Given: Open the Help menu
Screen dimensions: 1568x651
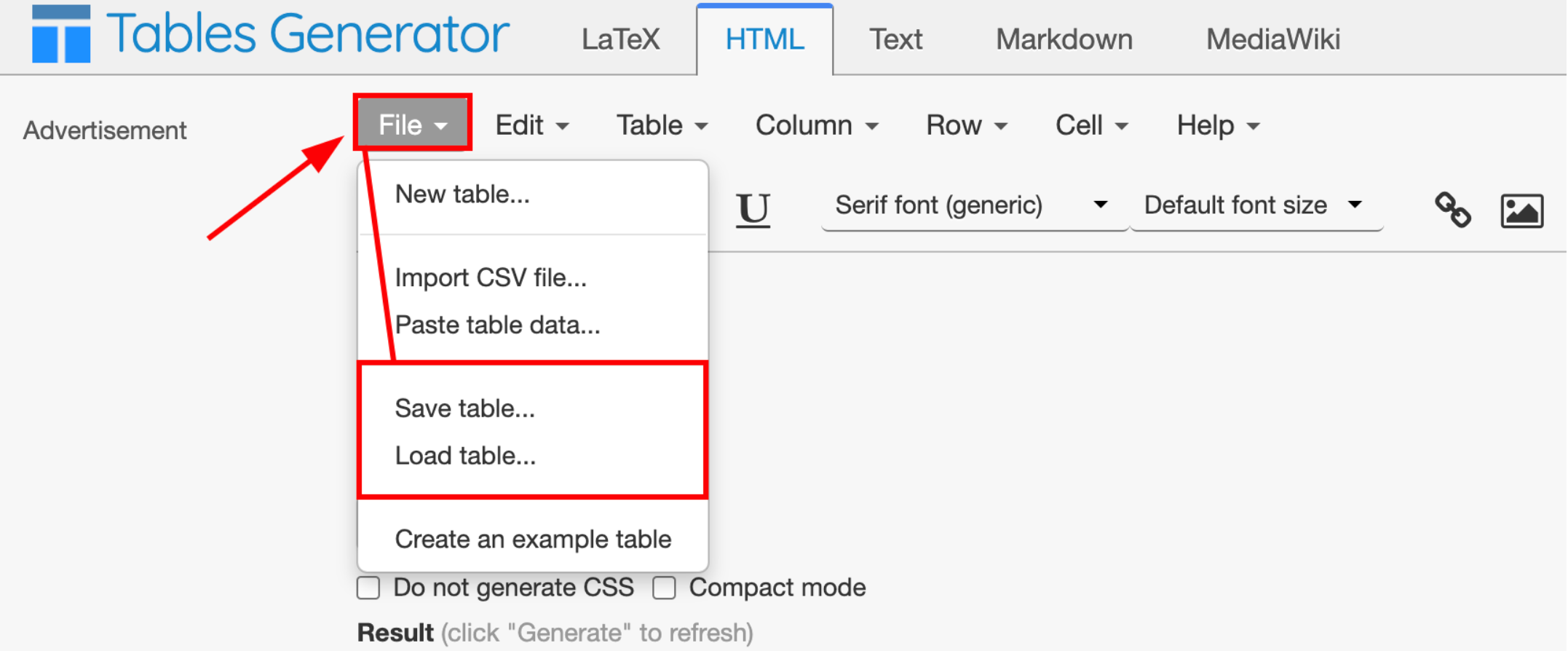Looking at the screenshot, I should 1218,125.
